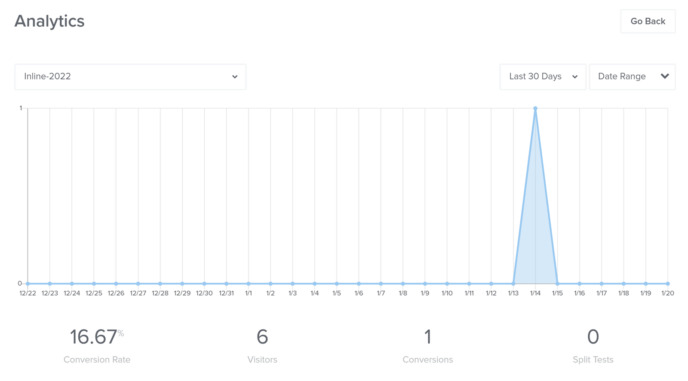Click the data point at 1/15
The image size is (688, 381).
[557, 284]
